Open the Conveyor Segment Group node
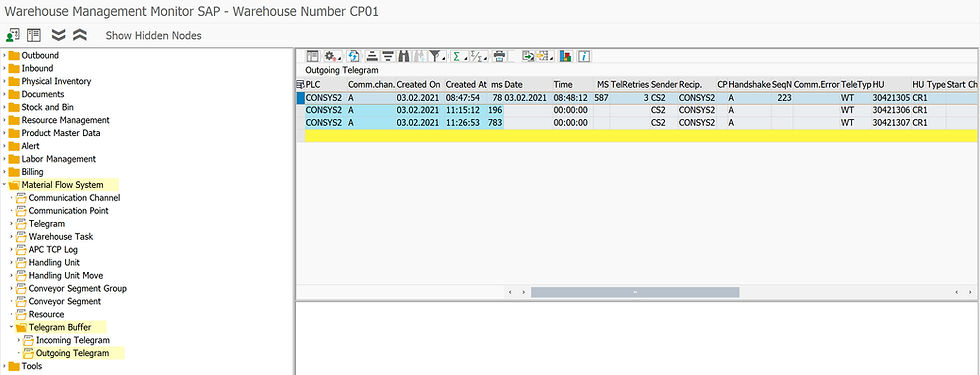980x375 pixels. (78, 289)
